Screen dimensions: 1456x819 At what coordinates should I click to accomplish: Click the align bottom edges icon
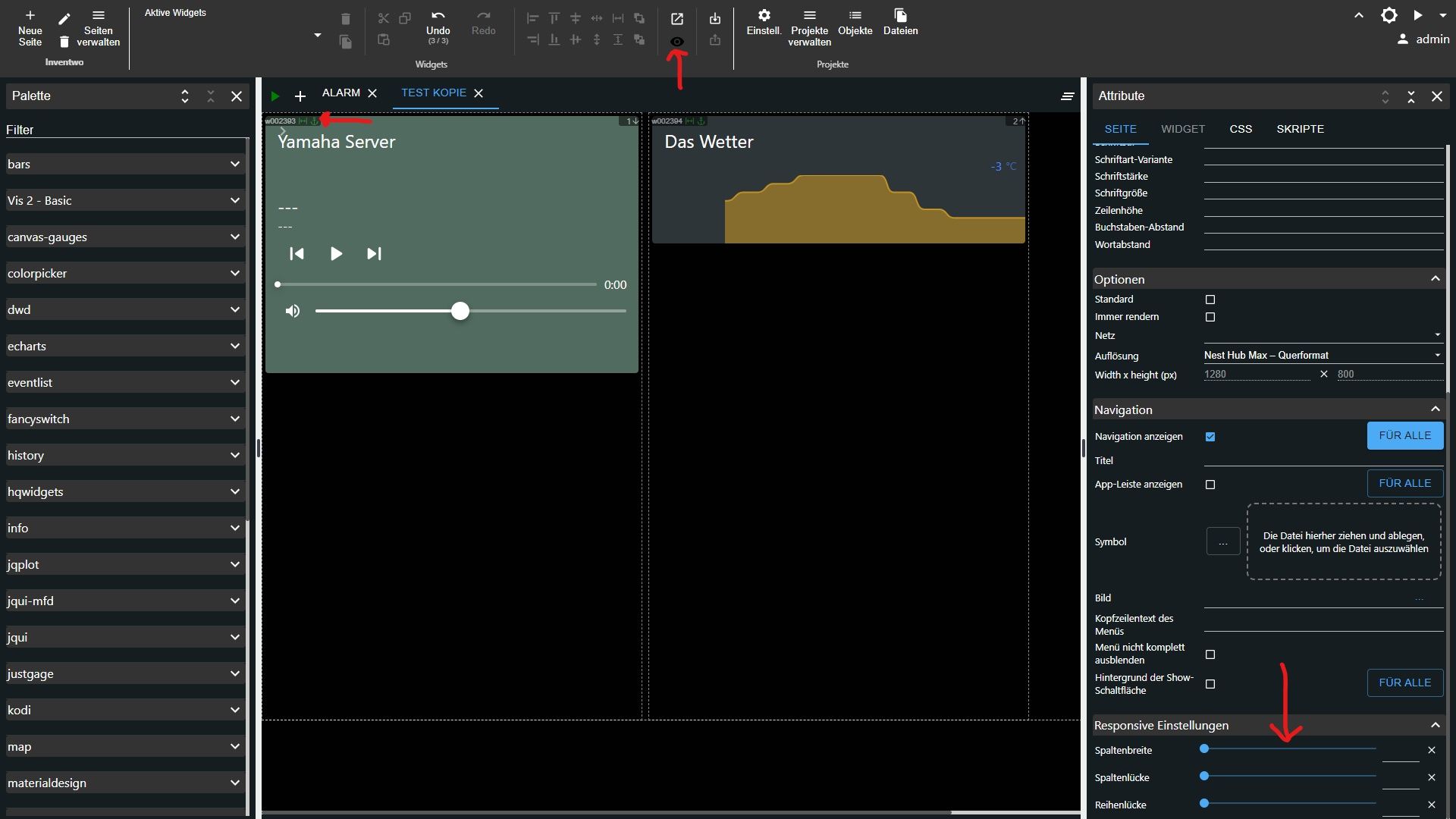click(554, 39)
